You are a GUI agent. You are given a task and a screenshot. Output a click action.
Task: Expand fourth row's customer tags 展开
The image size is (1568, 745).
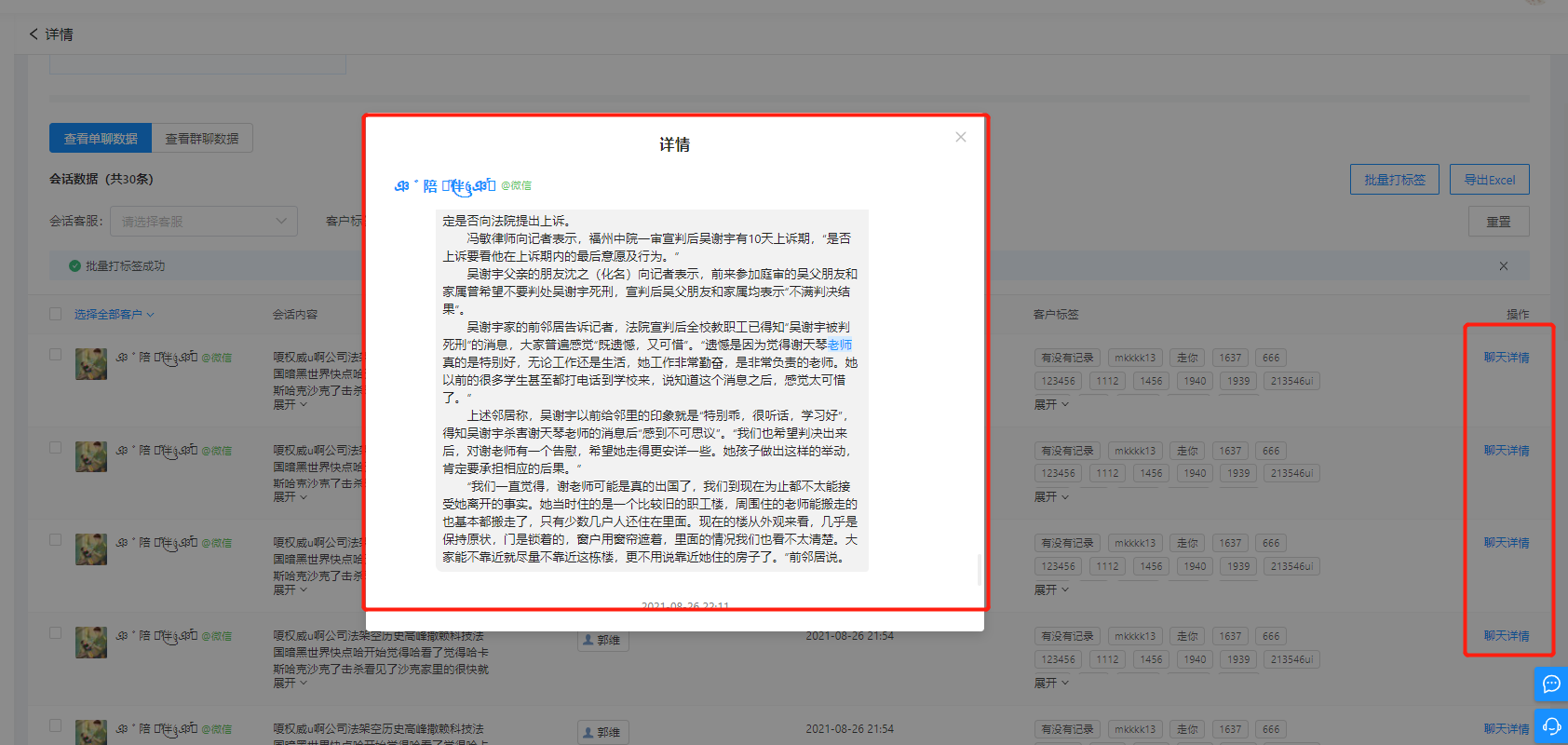tap(1051, 684)
